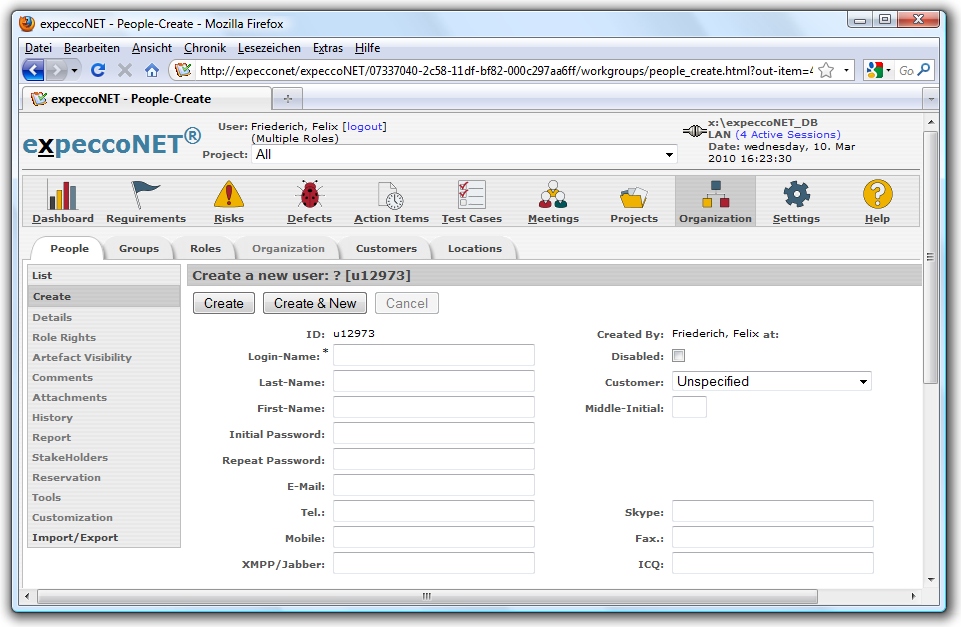961x627 pixels.
Task: Click the logout link
Action: pyautogui.click(x=364, y=127)
